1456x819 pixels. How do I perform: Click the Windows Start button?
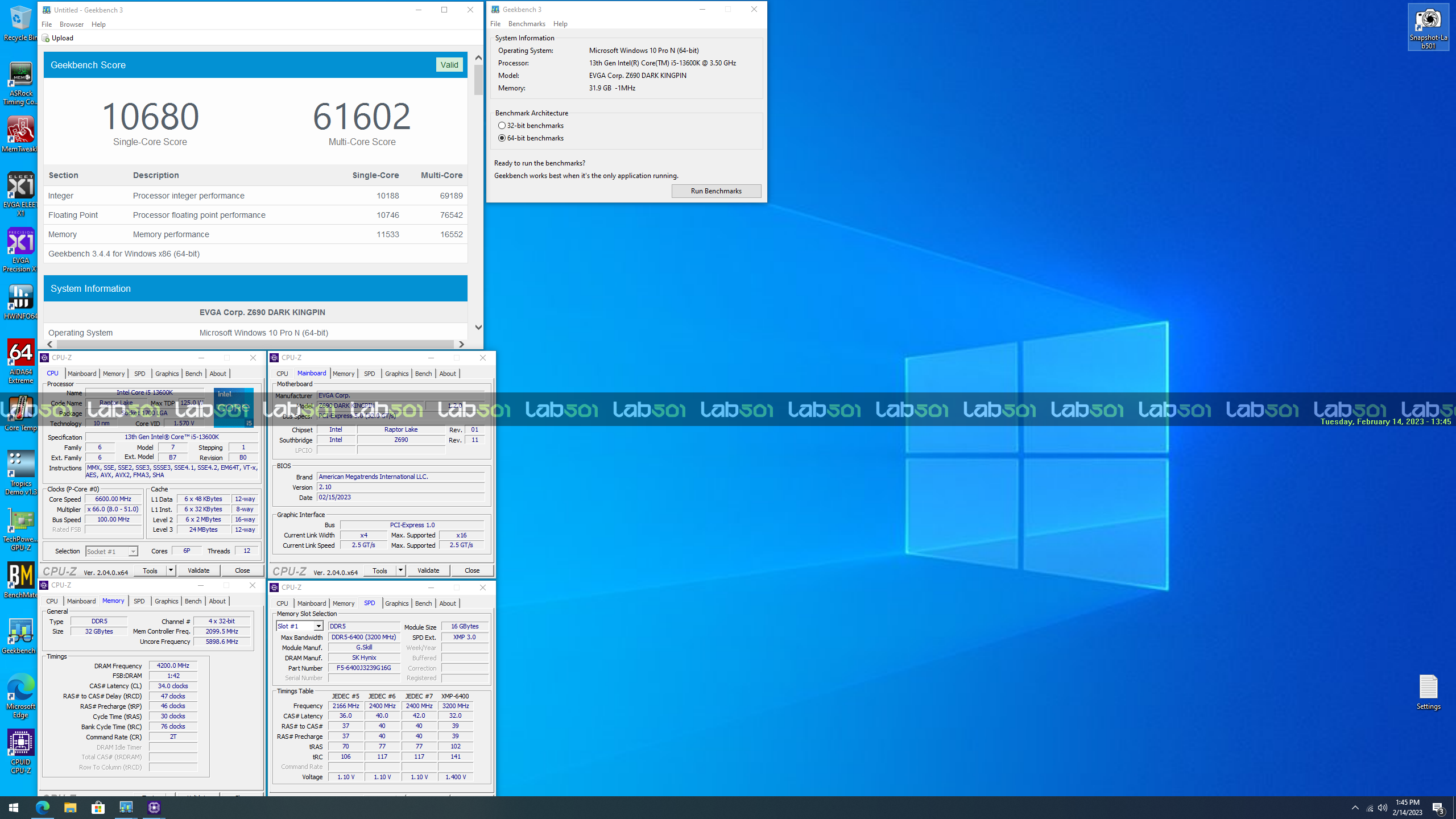(x=14, y=808)
